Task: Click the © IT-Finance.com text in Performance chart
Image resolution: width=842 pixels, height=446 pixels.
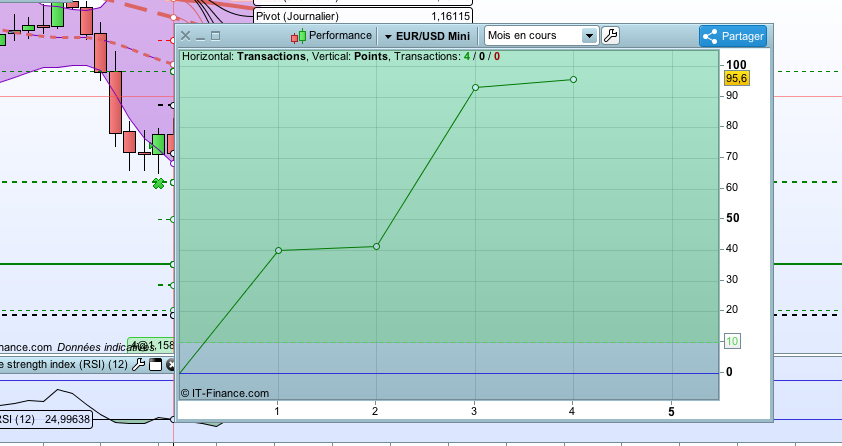Action: coord(224,393)
